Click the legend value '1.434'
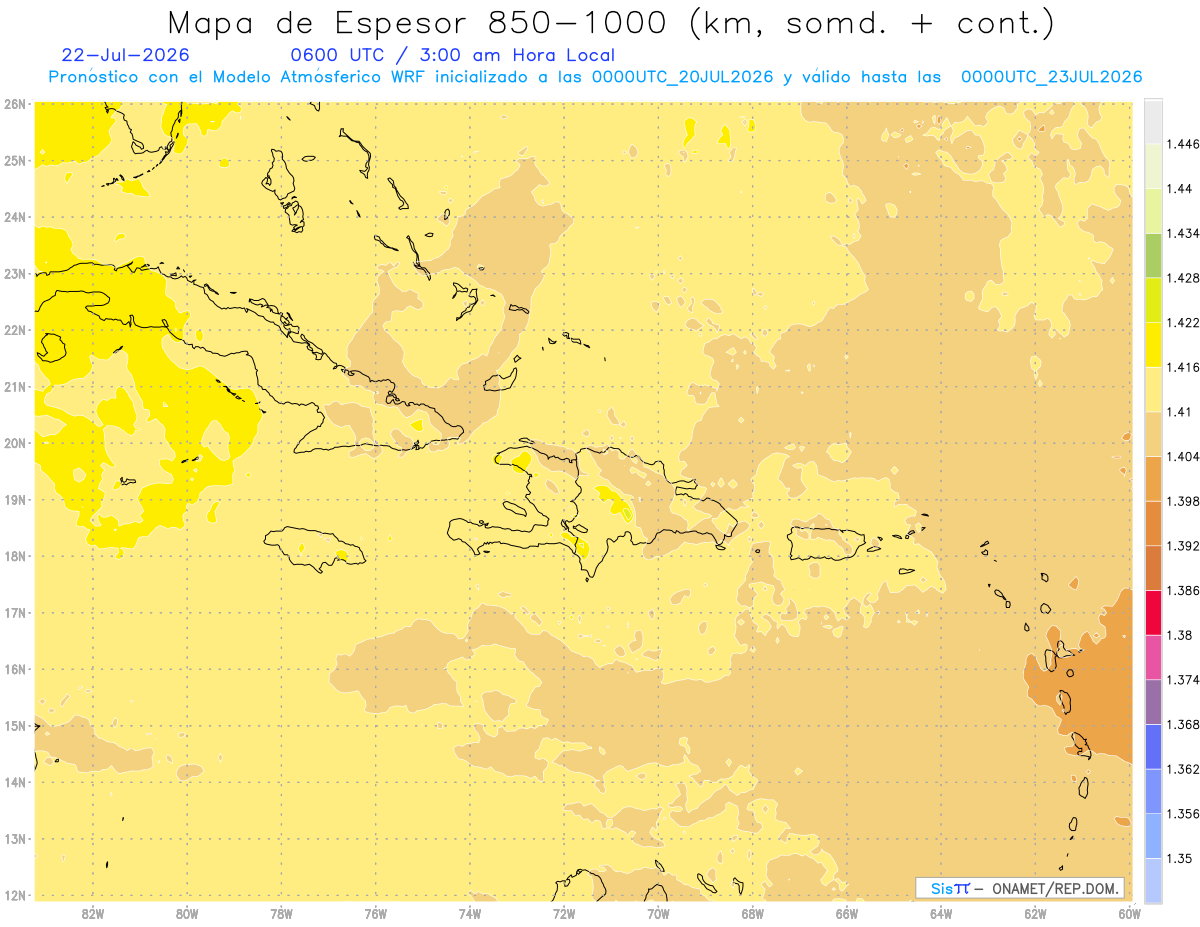The height and width of the screenshot is (927, 1200). (x=1182, y=234)
